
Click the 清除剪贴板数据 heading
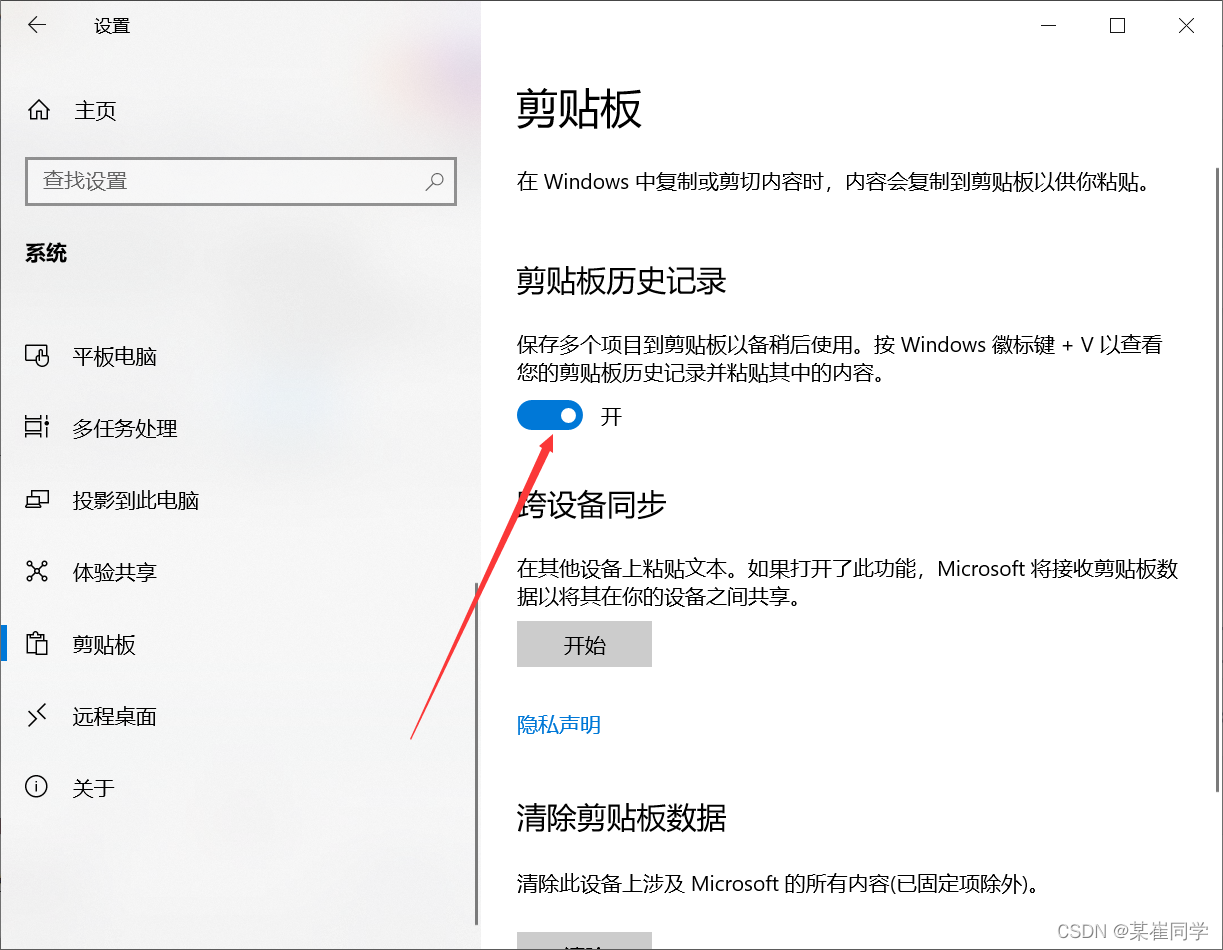(621, 818)
